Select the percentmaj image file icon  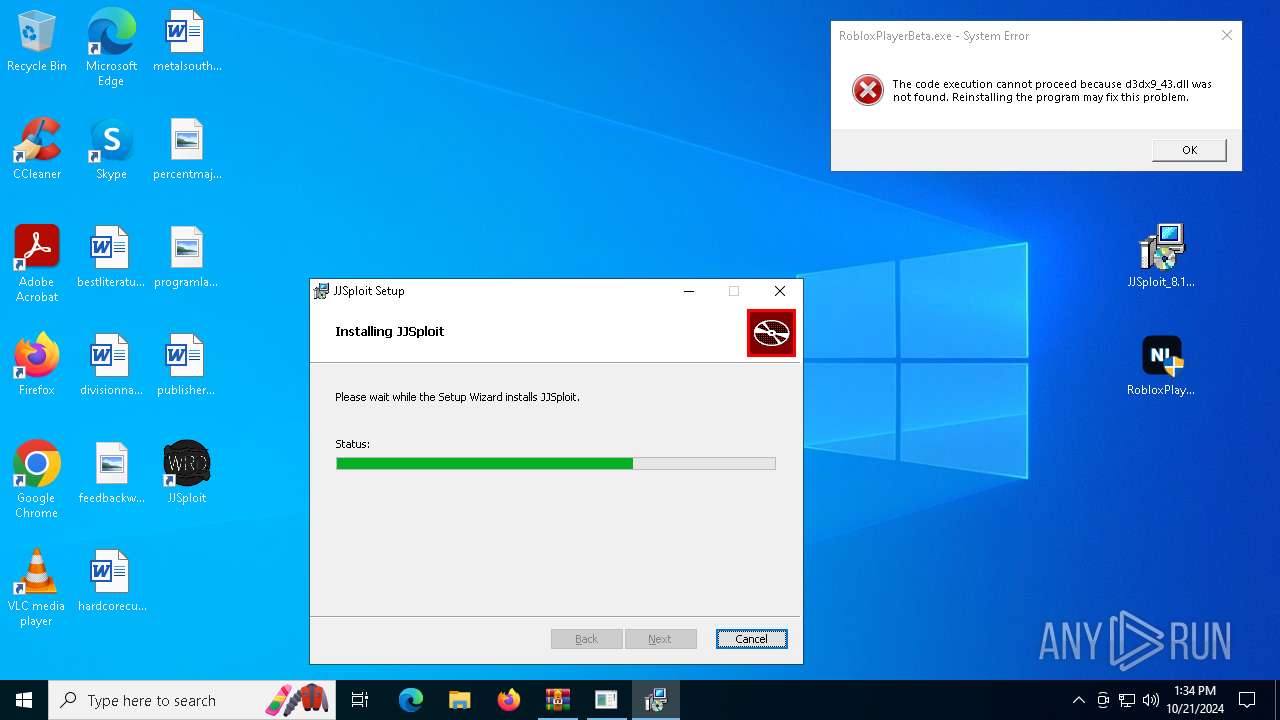tap(187, 150)
